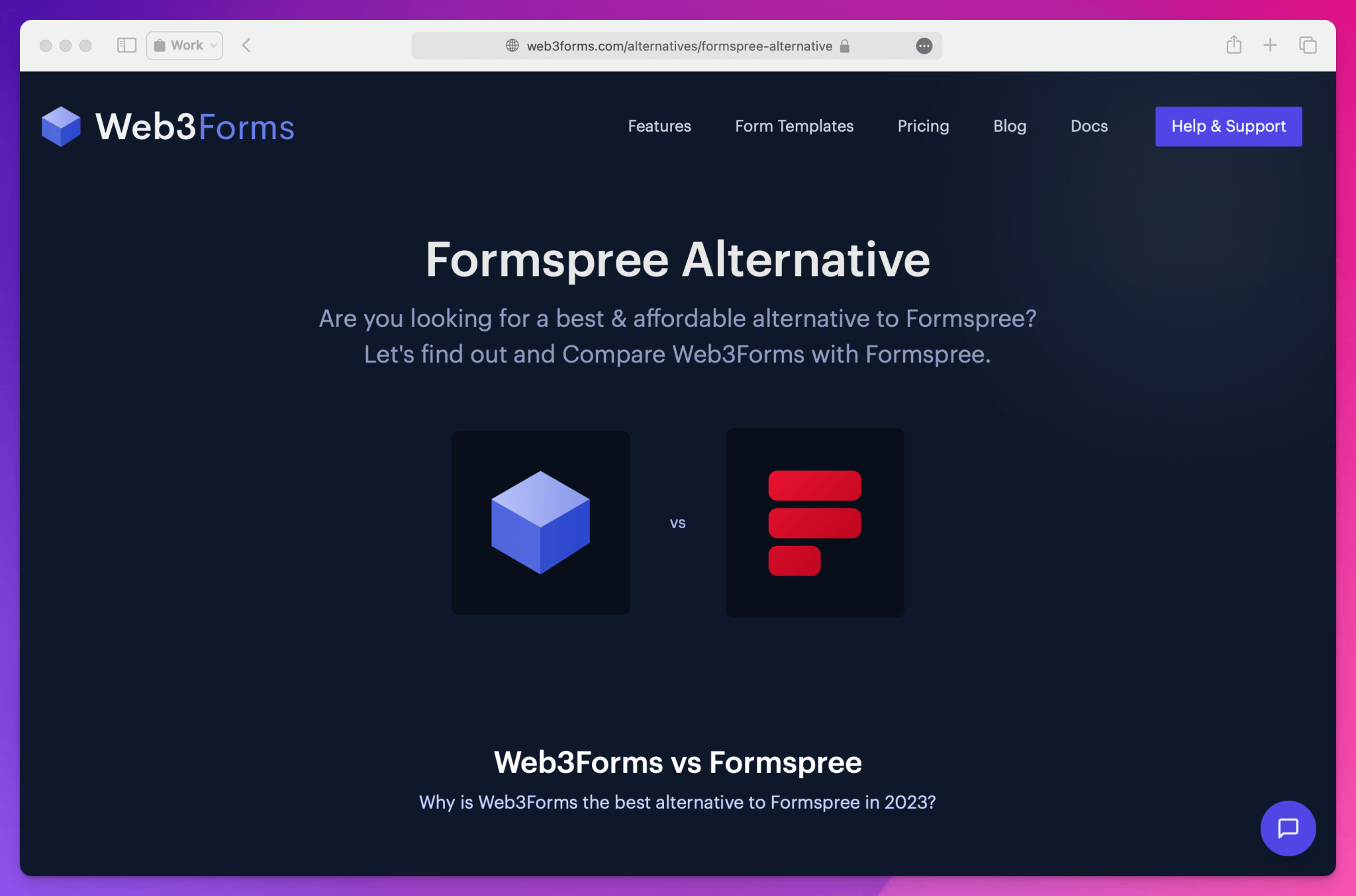Open the Share icon in Safari toolbar
Screen dimensions: 1356x896
click(x=1234, y=45)
